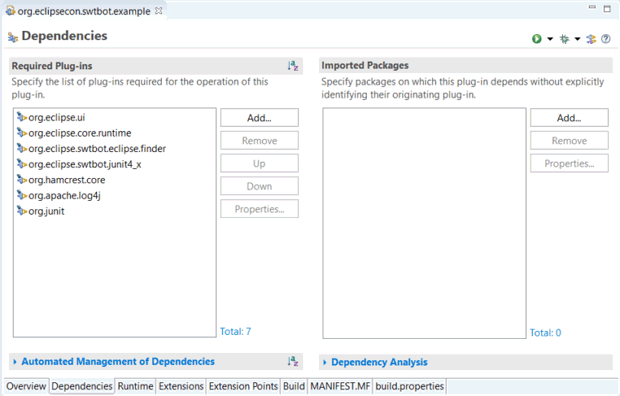
Task: Close the org.eclipsecon.swtbot.example editor tab
Action: pyautogui.click(x=159, y=11)
